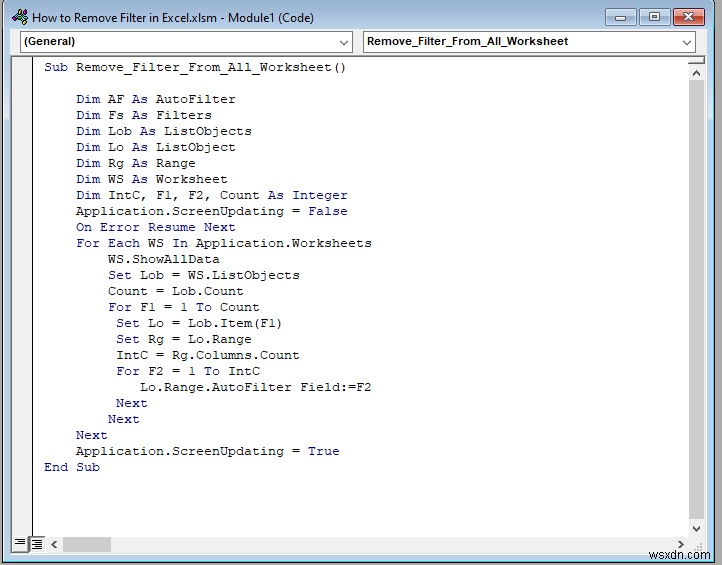Click 'Application.ScreenUpdating = True' line
The height and width of the screenshot is (565, 722).
point(208,451)
